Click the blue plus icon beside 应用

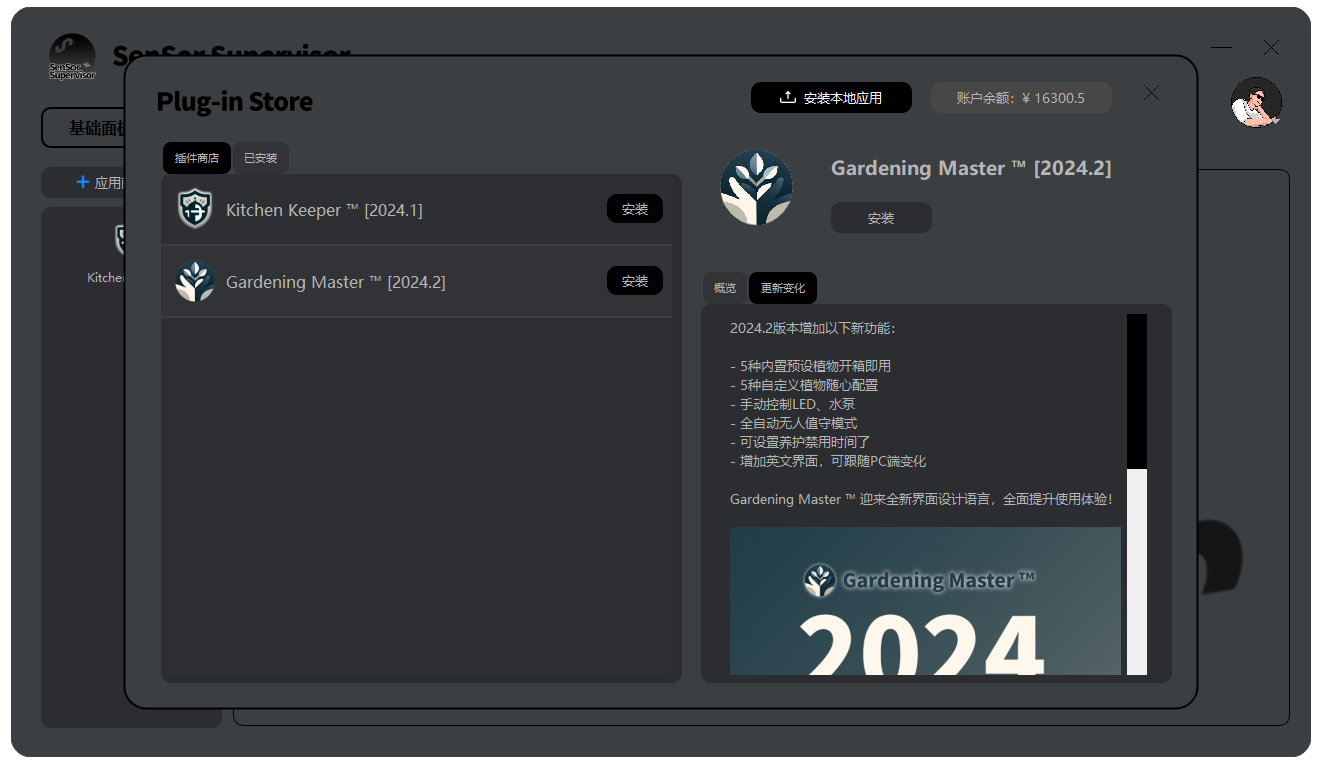pos(83,182)
